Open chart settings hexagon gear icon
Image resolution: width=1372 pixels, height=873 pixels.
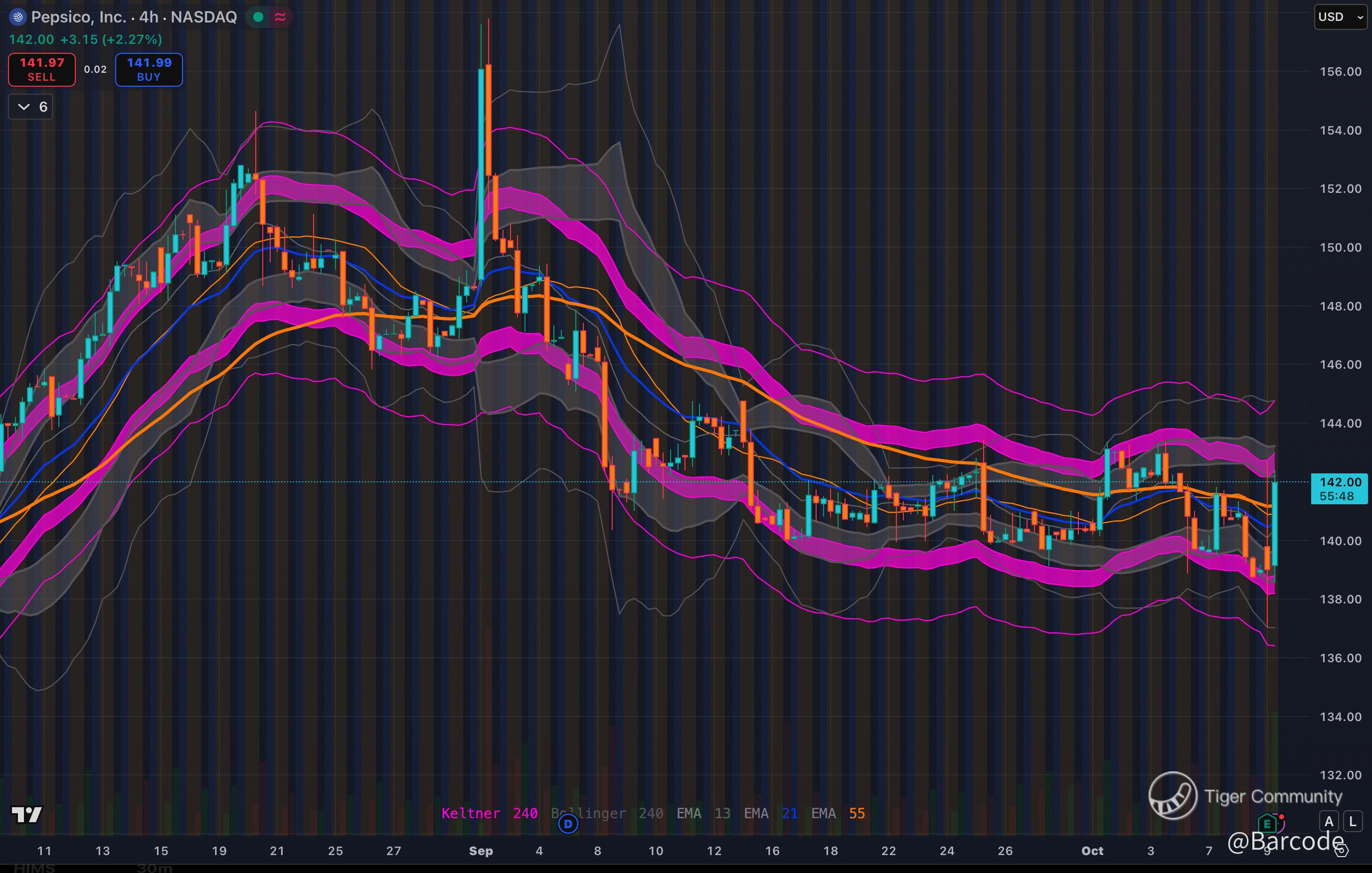pos(1341,851)
